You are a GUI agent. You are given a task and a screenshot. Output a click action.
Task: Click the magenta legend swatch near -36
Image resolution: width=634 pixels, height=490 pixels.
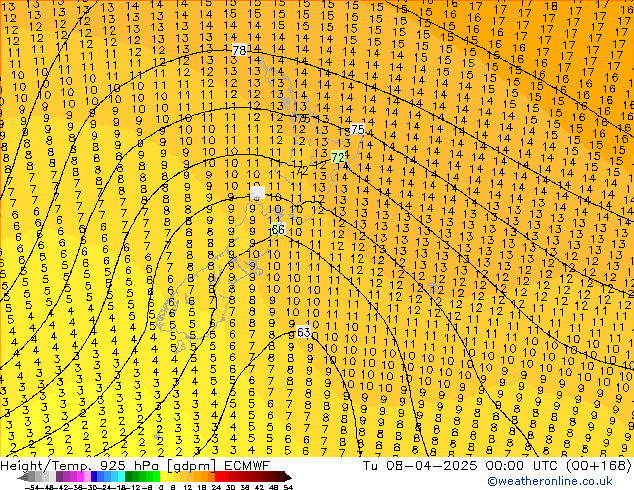[x=80, y=476]
